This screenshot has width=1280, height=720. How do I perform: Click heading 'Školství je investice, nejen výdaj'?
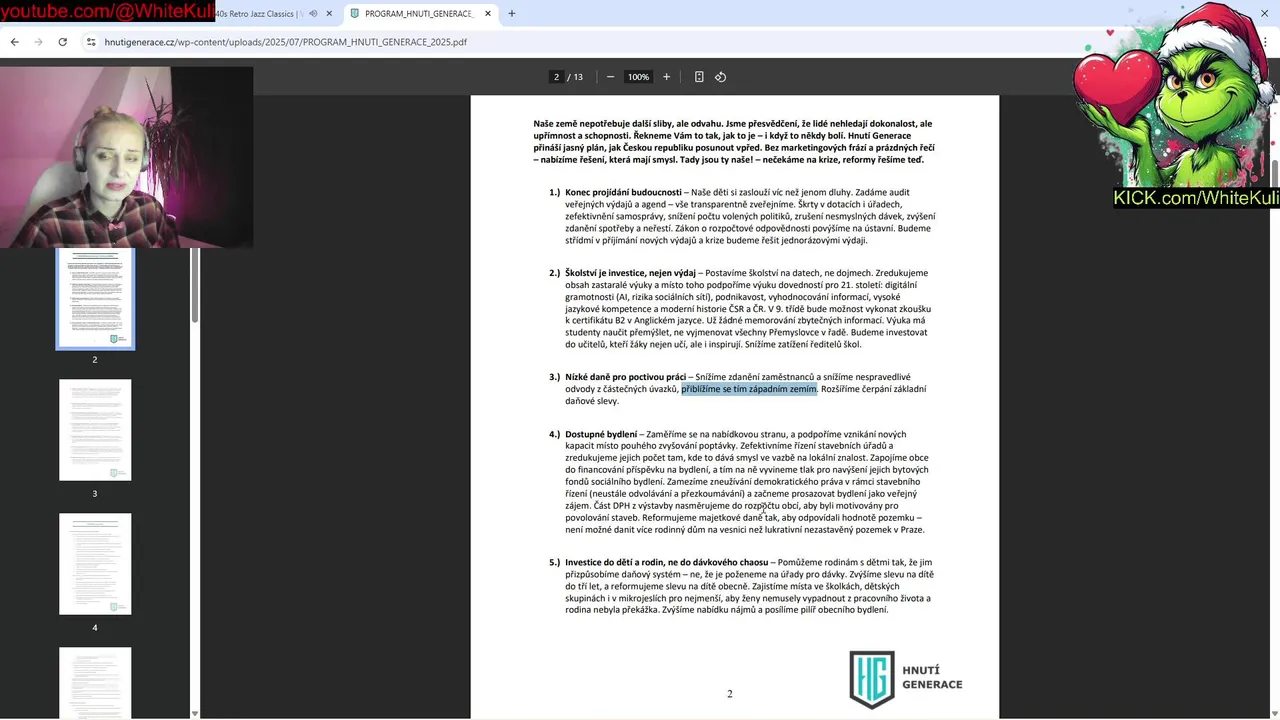coord(630,273)
